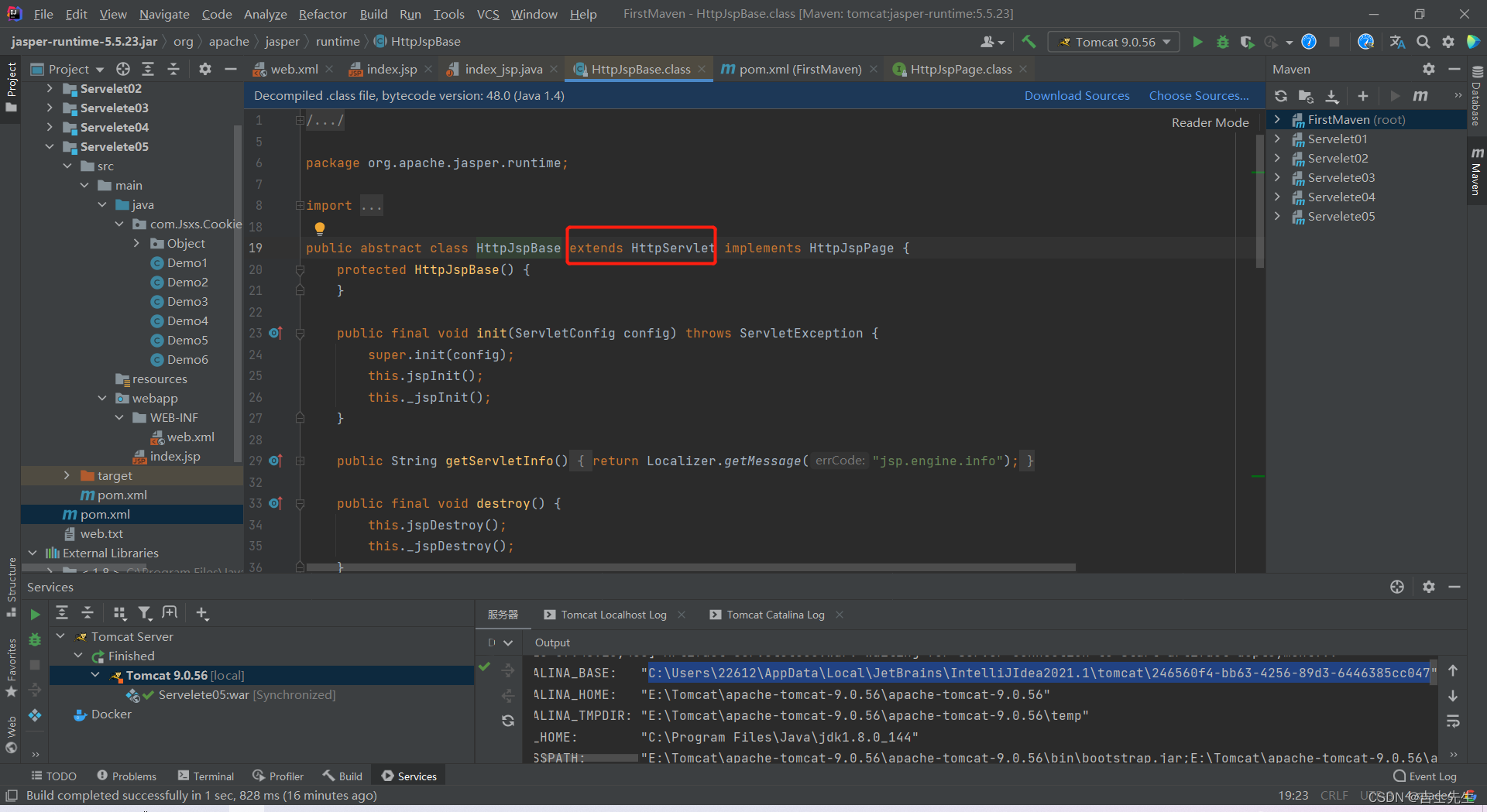Viewport: 1487px width, 812px height.
Task: Open the Project view selector dropdown
Action: tap(67, 69)
